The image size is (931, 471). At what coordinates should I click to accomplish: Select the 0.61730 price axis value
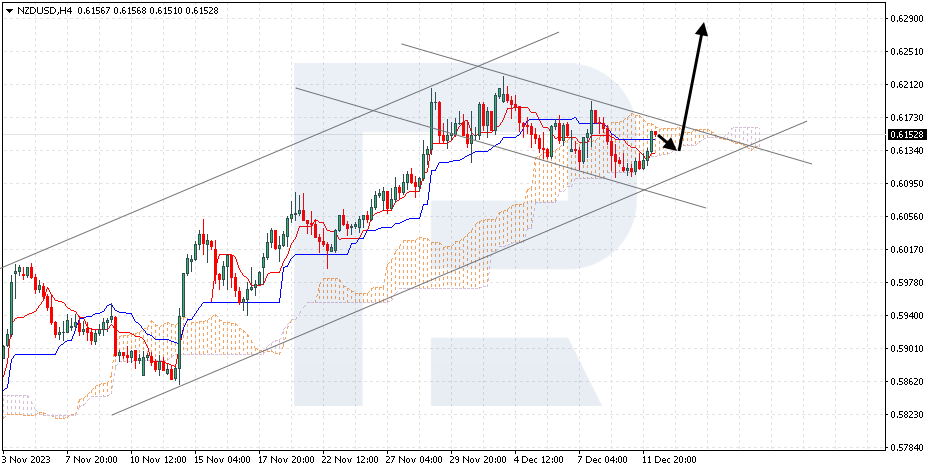point(905,118)
